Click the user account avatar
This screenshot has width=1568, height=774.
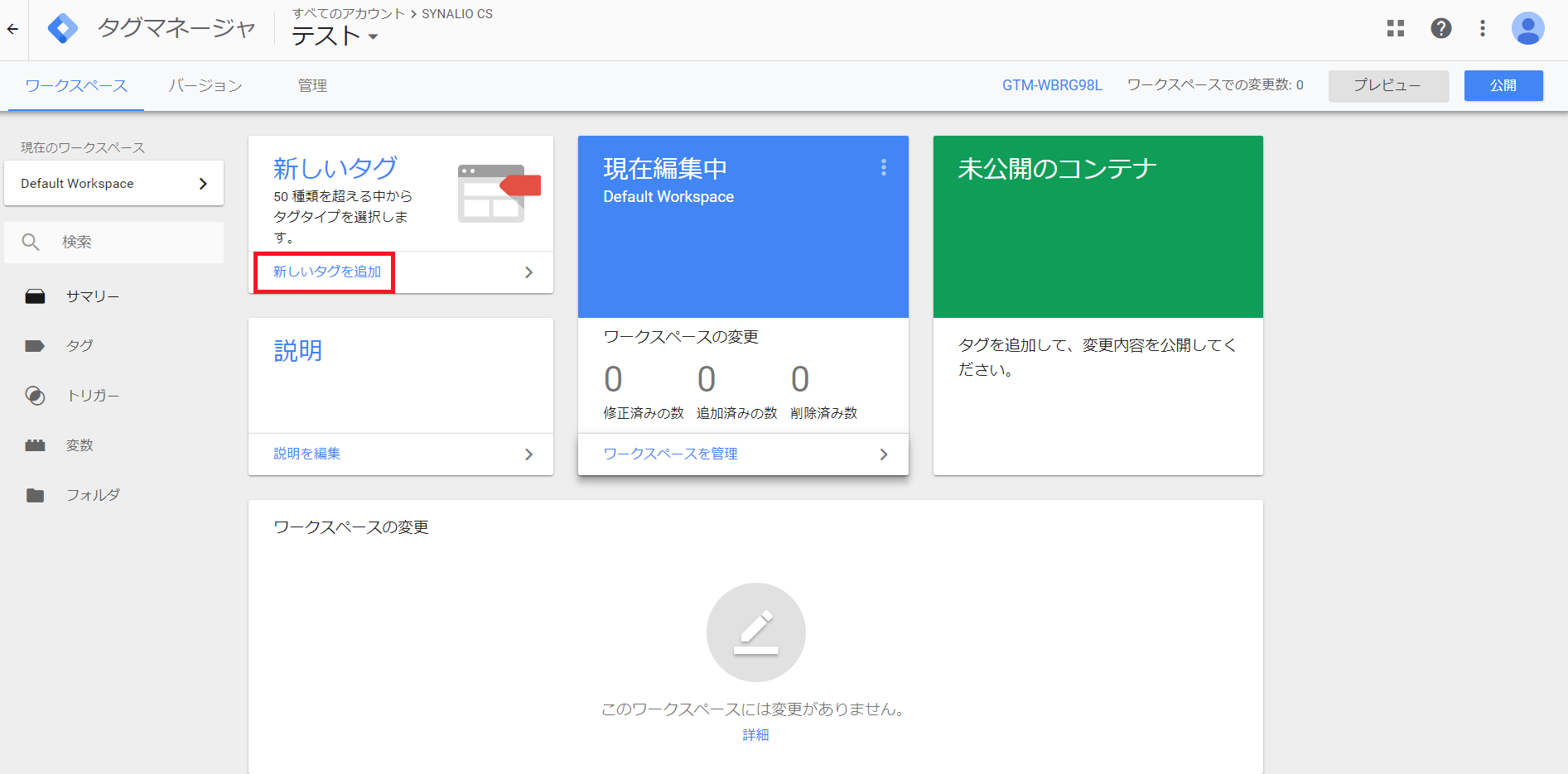1528,28
